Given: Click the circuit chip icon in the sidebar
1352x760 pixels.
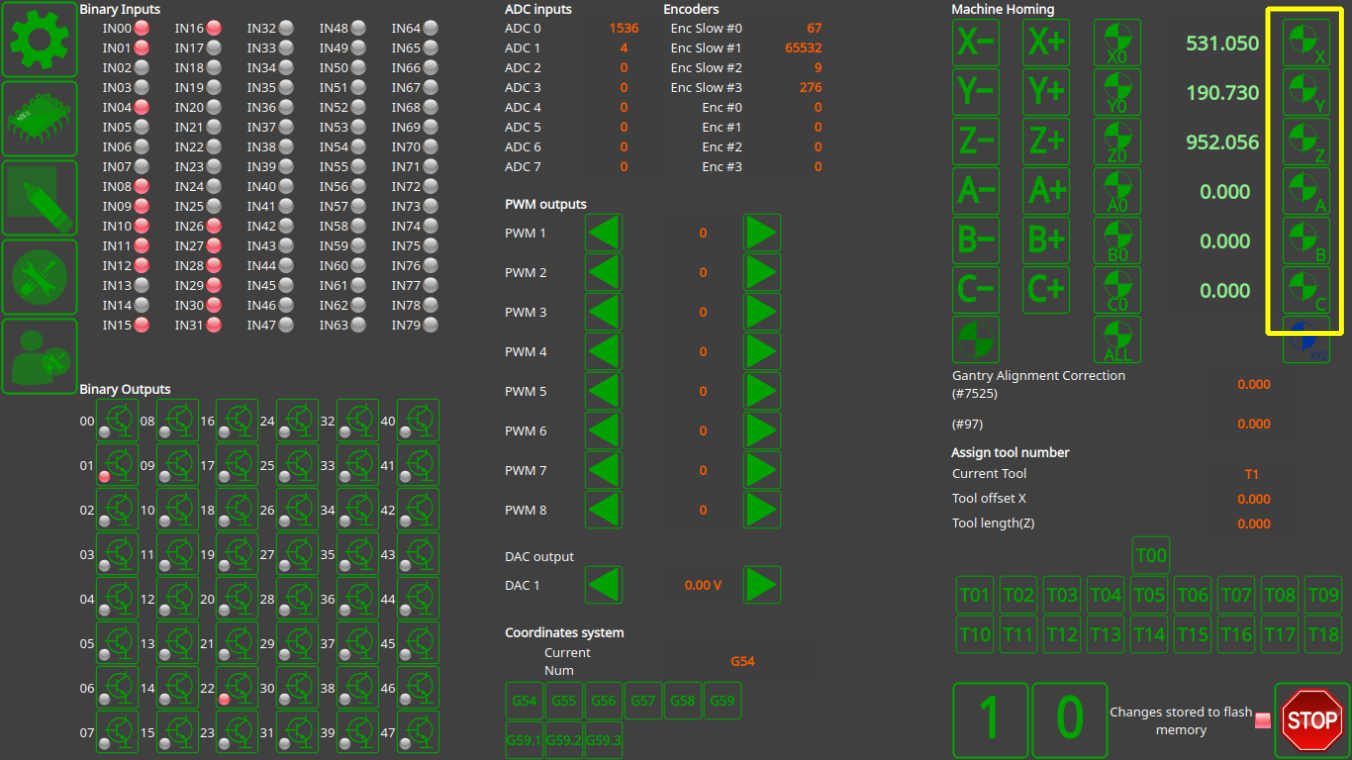Looking at the screenshot, I should point(40,118).
